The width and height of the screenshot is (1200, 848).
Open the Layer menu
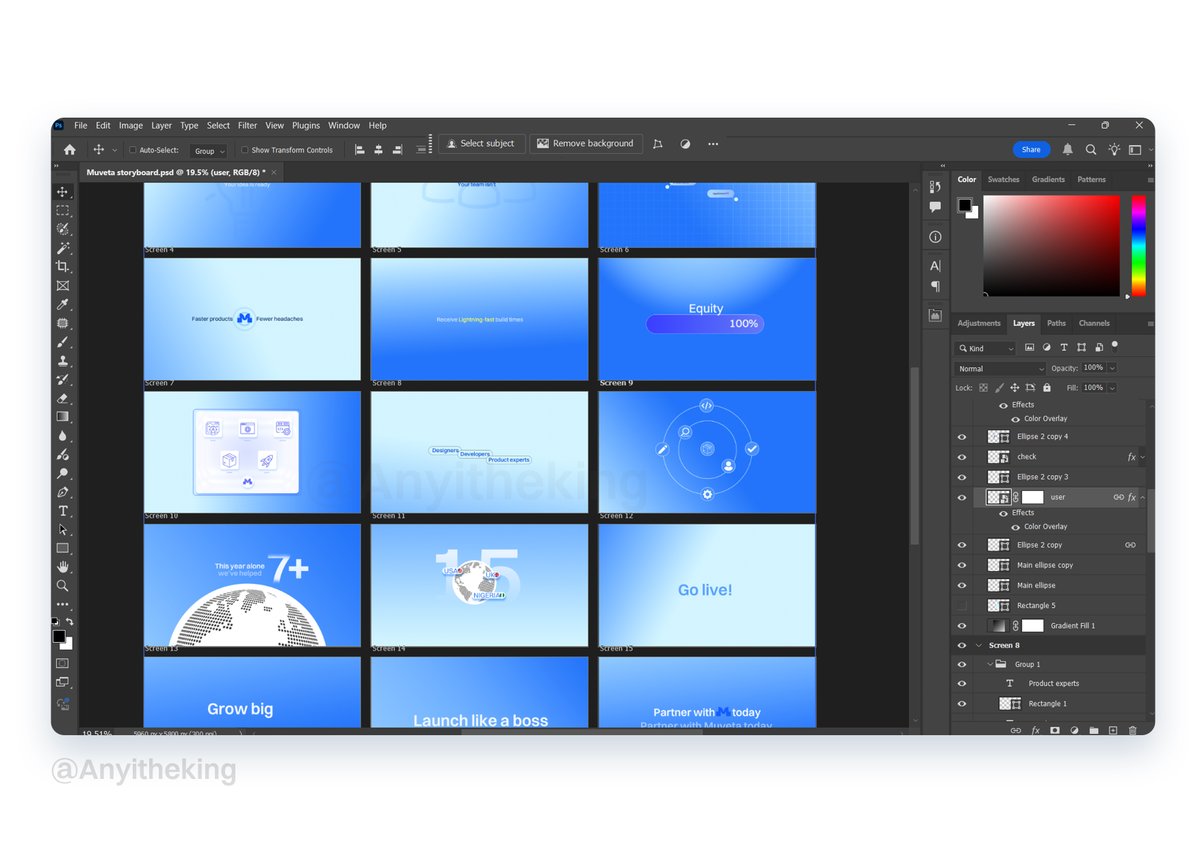[x=161, y=126]
